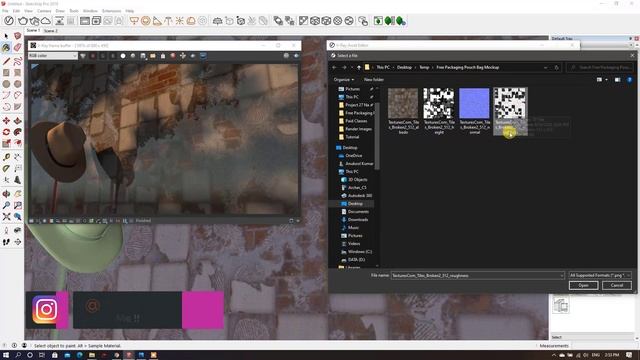Switch to Scene 1 tab

click(33, 31)
